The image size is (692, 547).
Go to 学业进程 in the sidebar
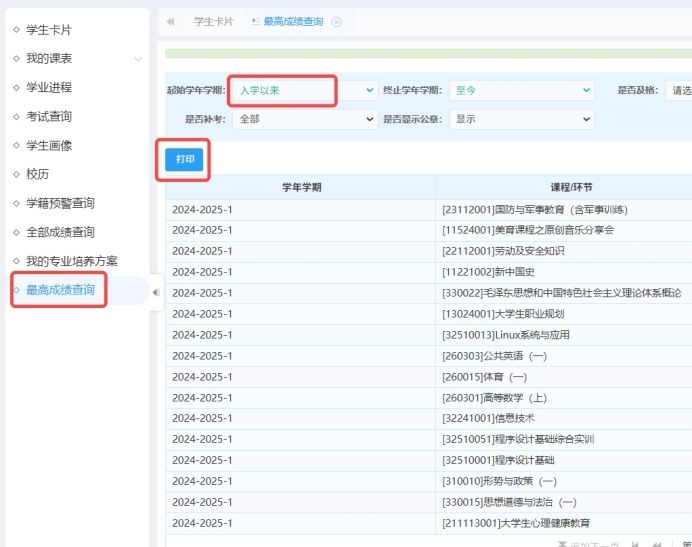click(x=49, y=87)
